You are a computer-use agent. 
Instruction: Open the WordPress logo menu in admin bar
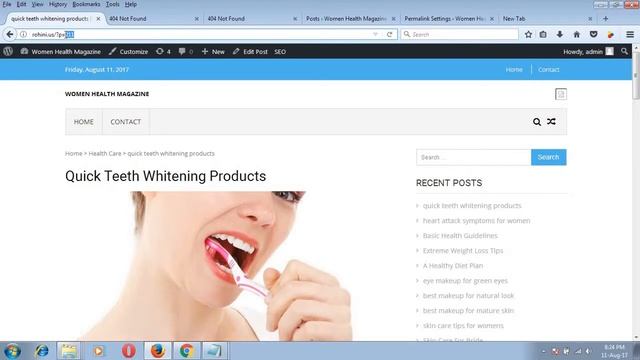click(x=8, y=51)
